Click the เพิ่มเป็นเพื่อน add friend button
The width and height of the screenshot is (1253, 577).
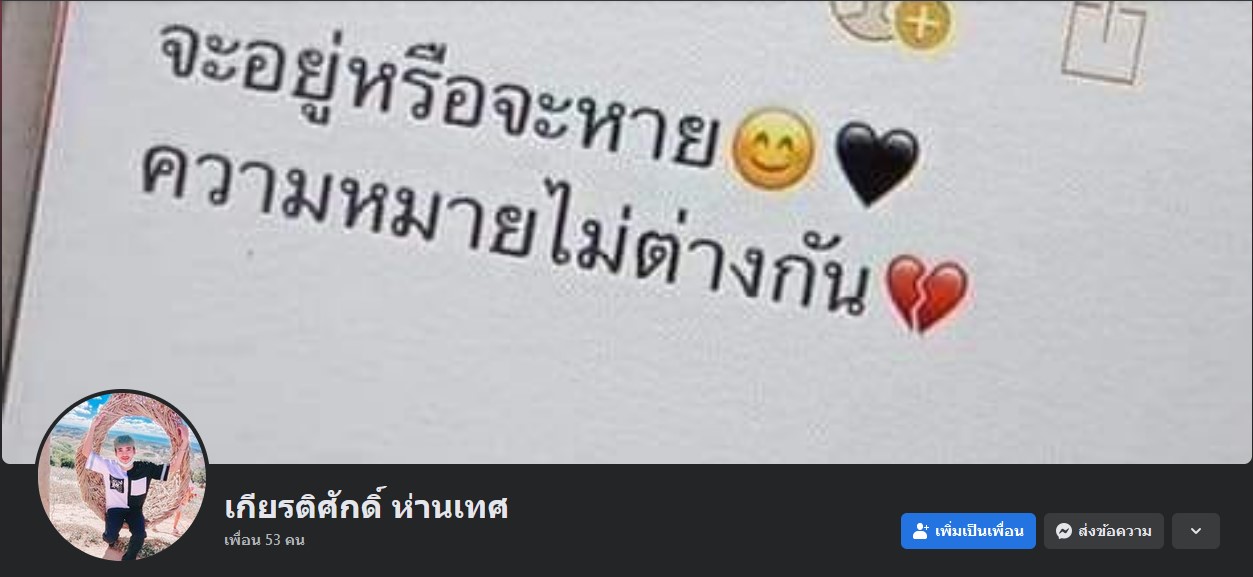[x=968, y=531]
